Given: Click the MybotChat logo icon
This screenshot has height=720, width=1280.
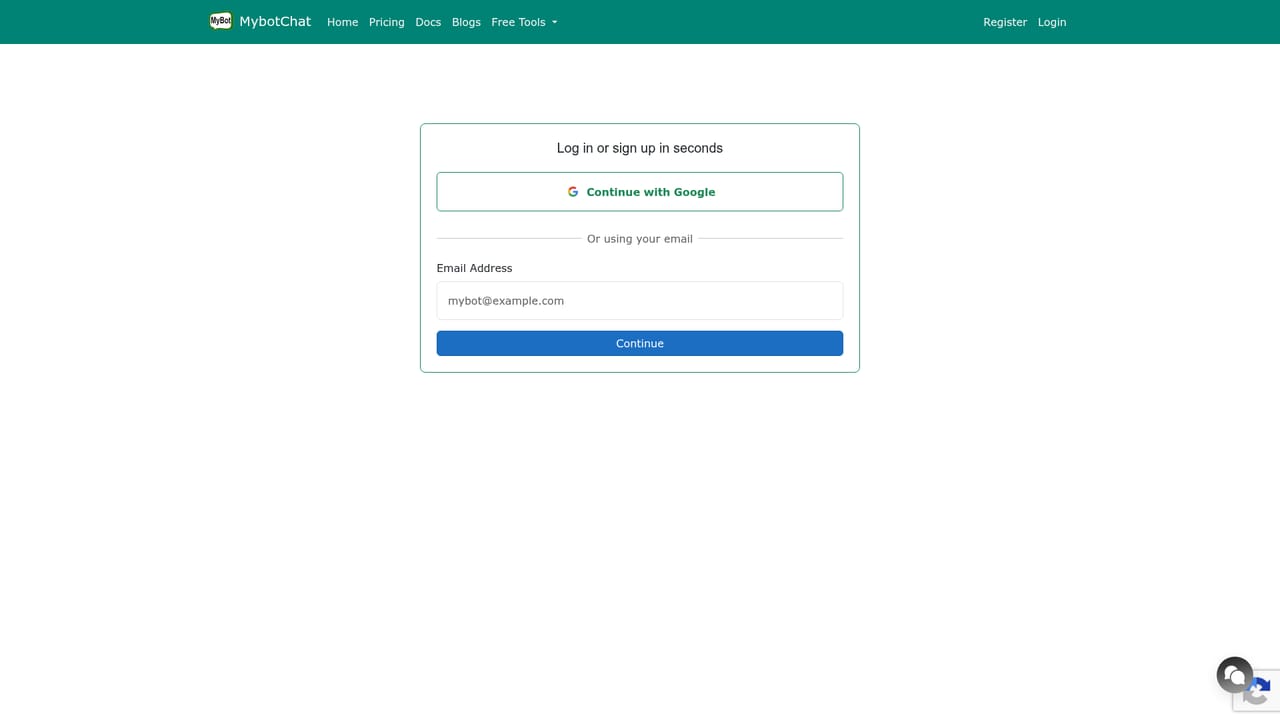Looking at the screenshot, I should click(x=220, y=21).
